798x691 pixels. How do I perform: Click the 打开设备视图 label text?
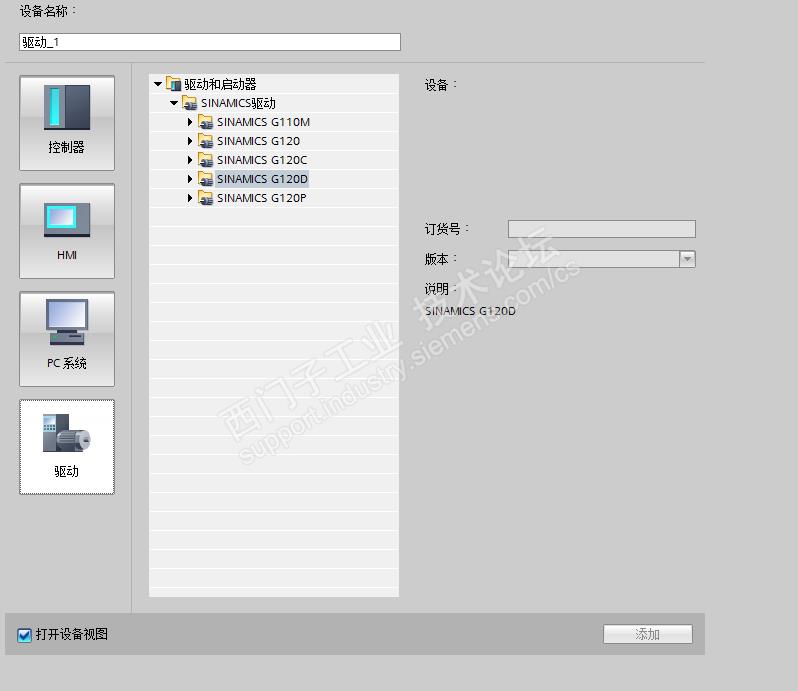[x=72, y=634]
